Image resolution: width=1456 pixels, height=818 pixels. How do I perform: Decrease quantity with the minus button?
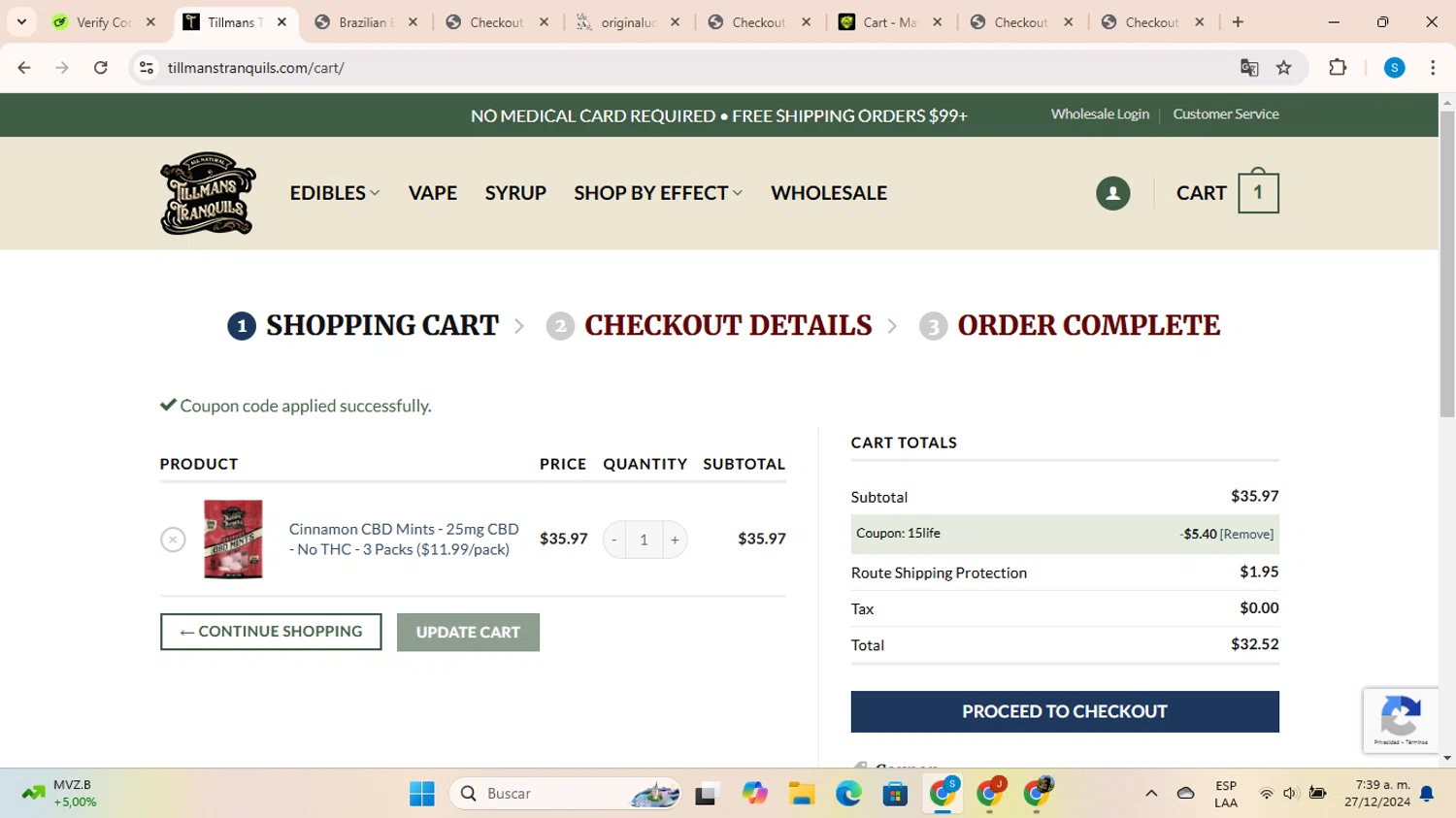(x=614, y=540)
